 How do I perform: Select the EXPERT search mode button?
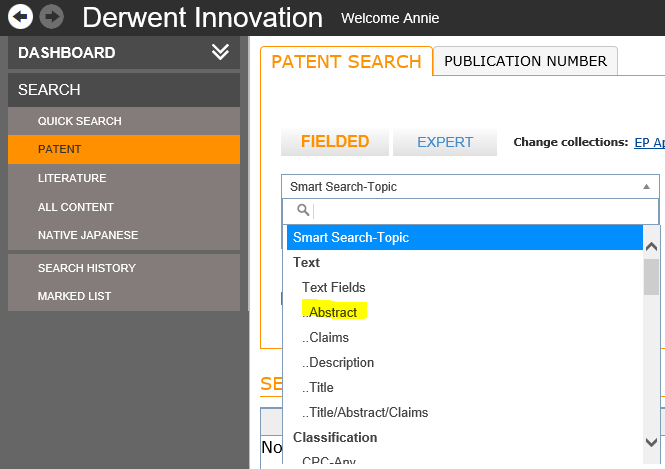[x=445, y=142]
